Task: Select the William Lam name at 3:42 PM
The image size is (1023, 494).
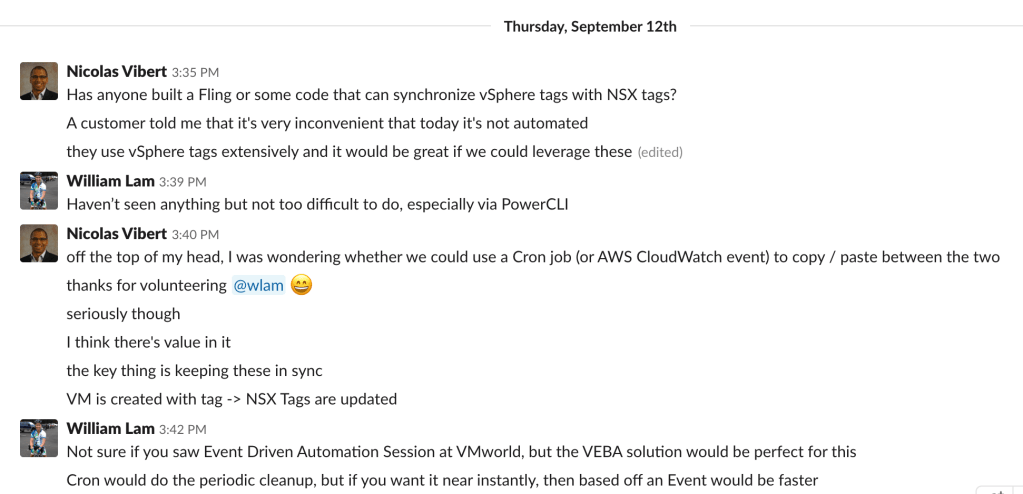Action: click(x=110, y=428)
